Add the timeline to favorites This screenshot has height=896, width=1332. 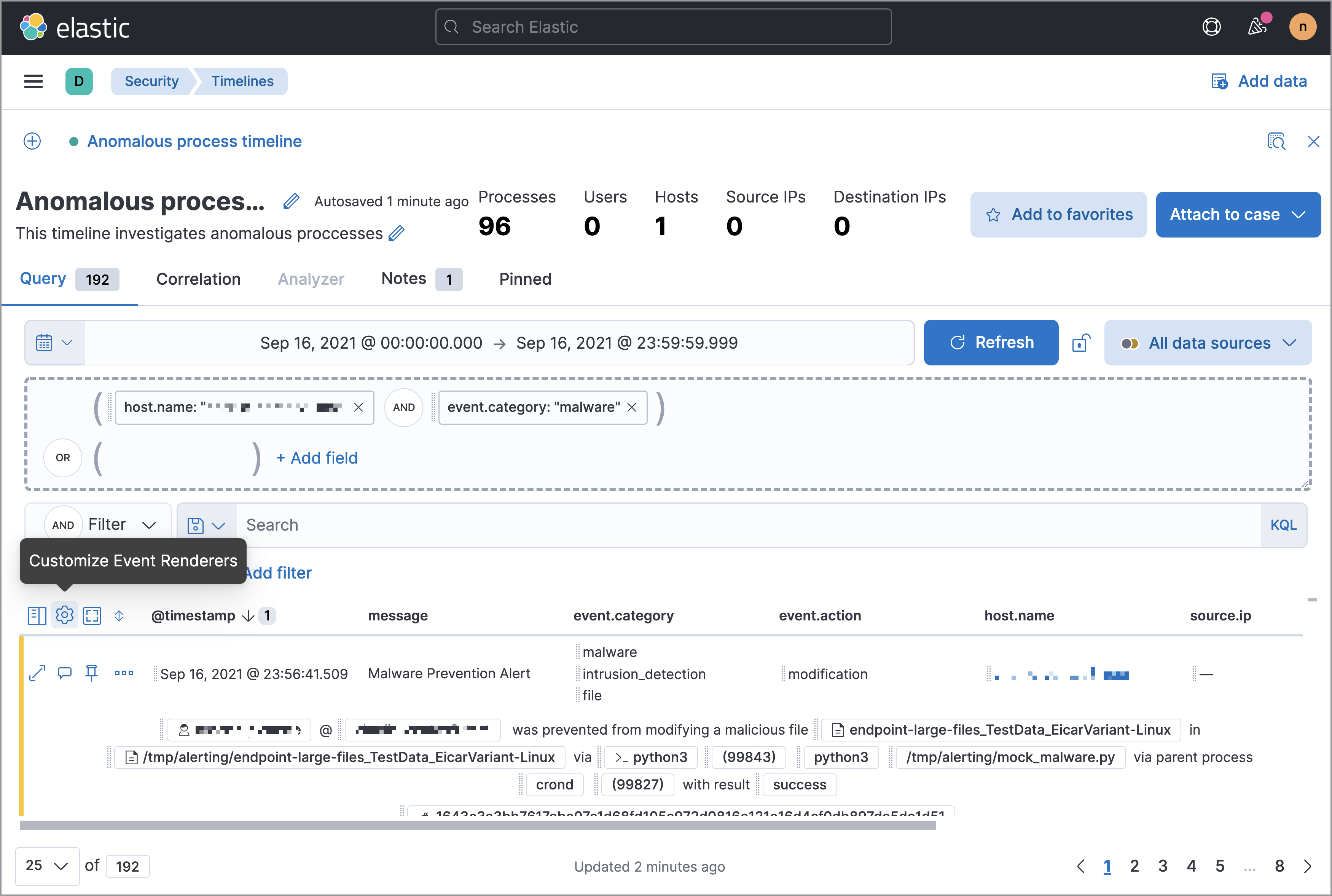click(x=1058, y=214)
